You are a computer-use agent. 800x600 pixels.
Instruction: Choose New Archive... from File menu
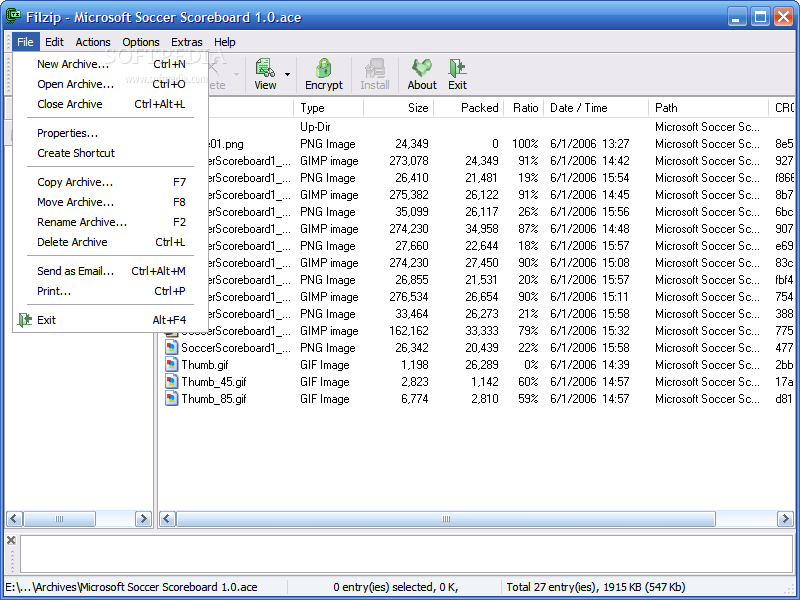(110, 64)
